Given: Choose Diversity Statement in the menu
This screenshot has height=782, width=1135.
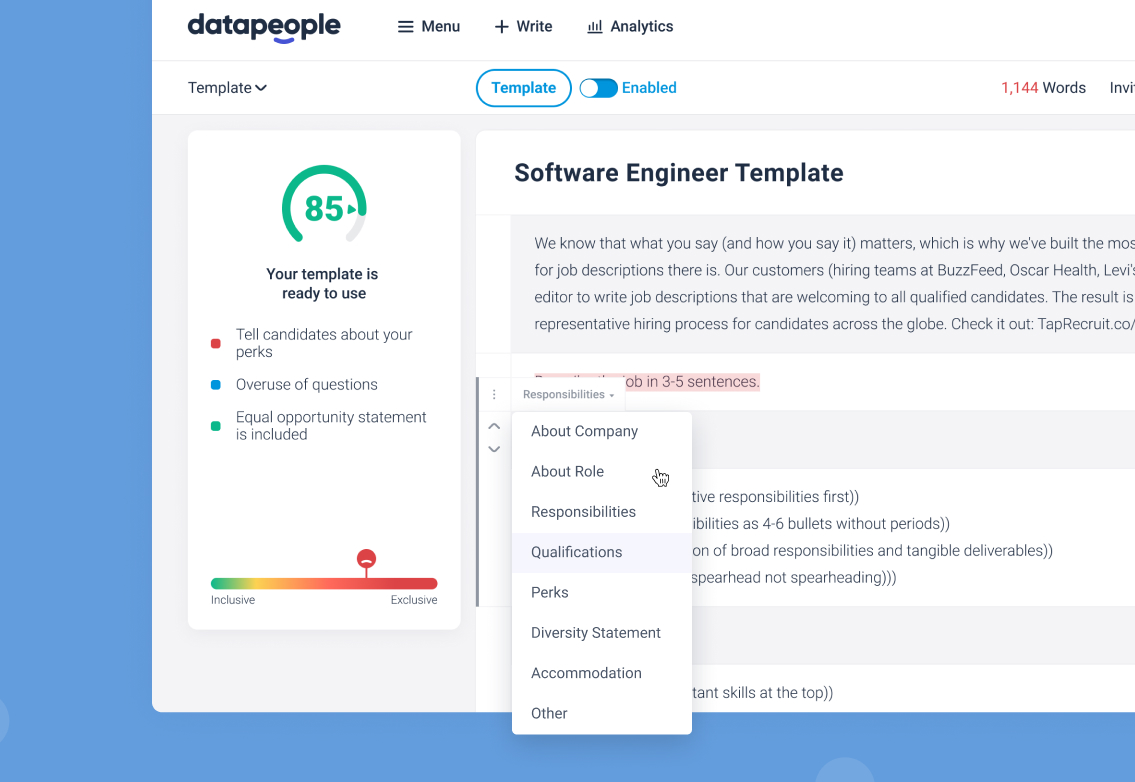Looking at the screenshot, I should click(595, 632).
